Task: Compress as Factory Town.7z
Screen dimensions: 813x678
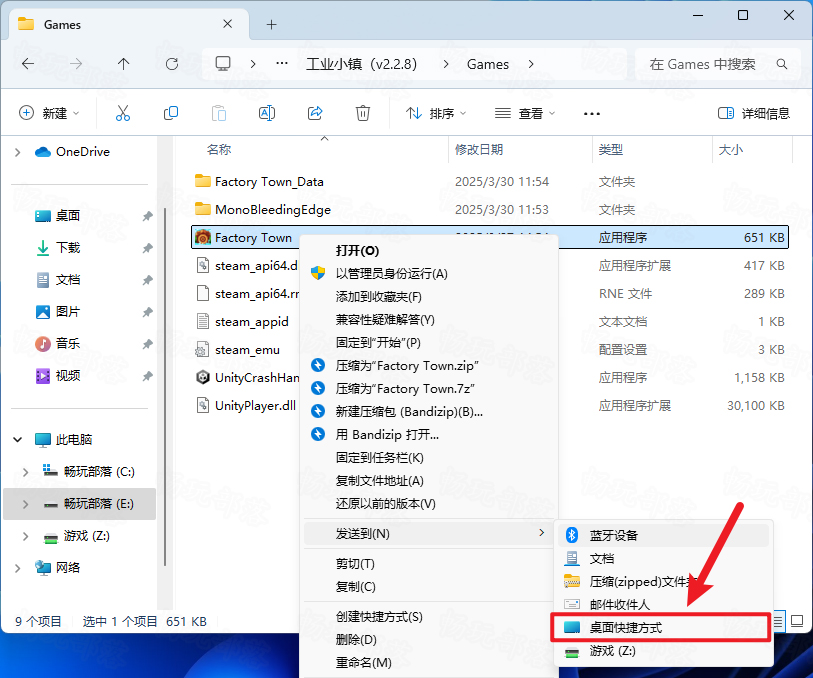Action: [430, 389]
